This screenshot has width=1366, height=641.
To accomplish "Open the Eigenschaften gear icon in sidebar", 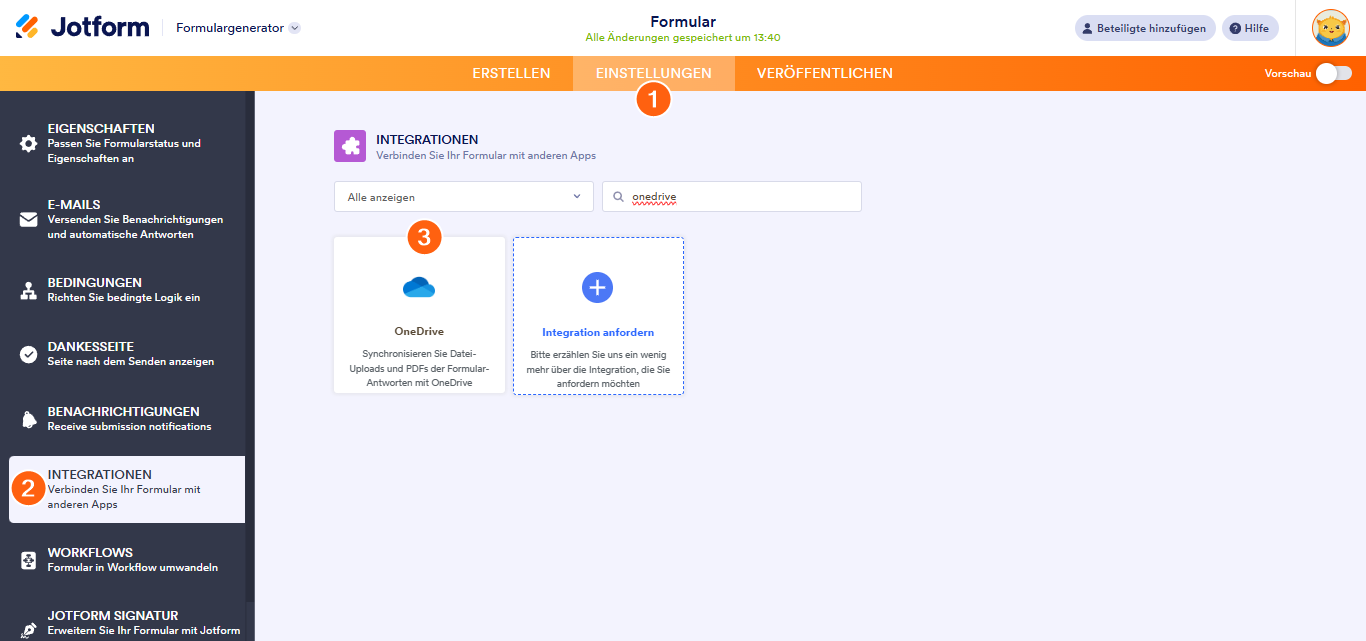I will 29,142.
